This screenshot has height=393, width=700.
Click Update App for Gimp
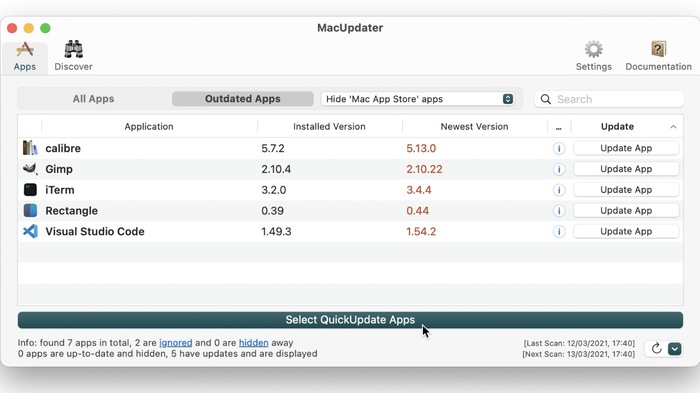pos(626,169)
